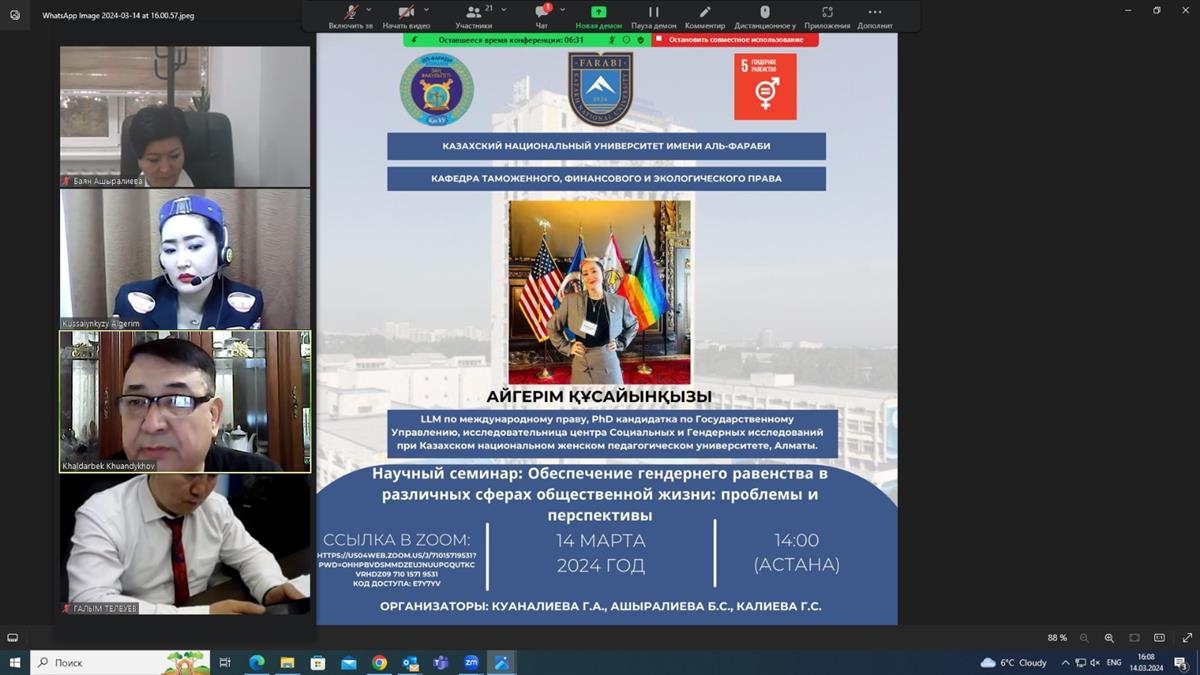Click the speaker photo with flags
Viewport: 1200px width, 675px height.
[599, 292]
